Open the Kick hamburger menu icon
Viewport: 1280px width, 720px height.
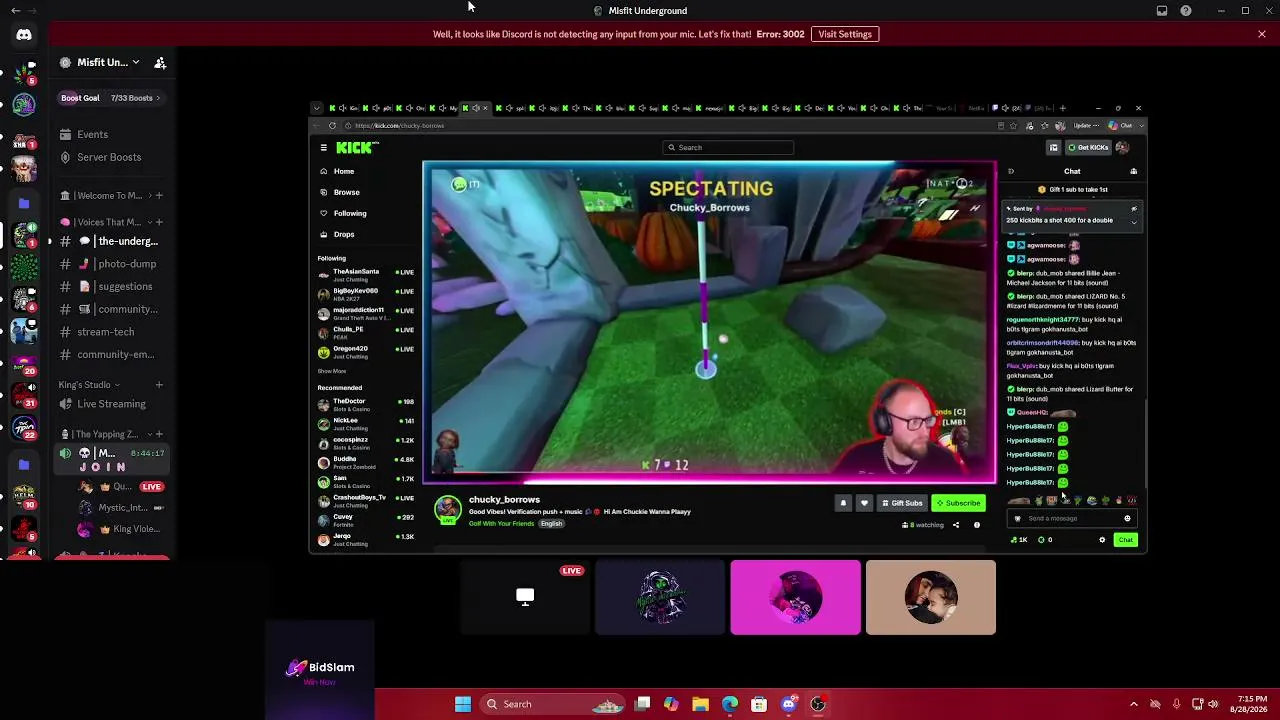pos(323,148)
